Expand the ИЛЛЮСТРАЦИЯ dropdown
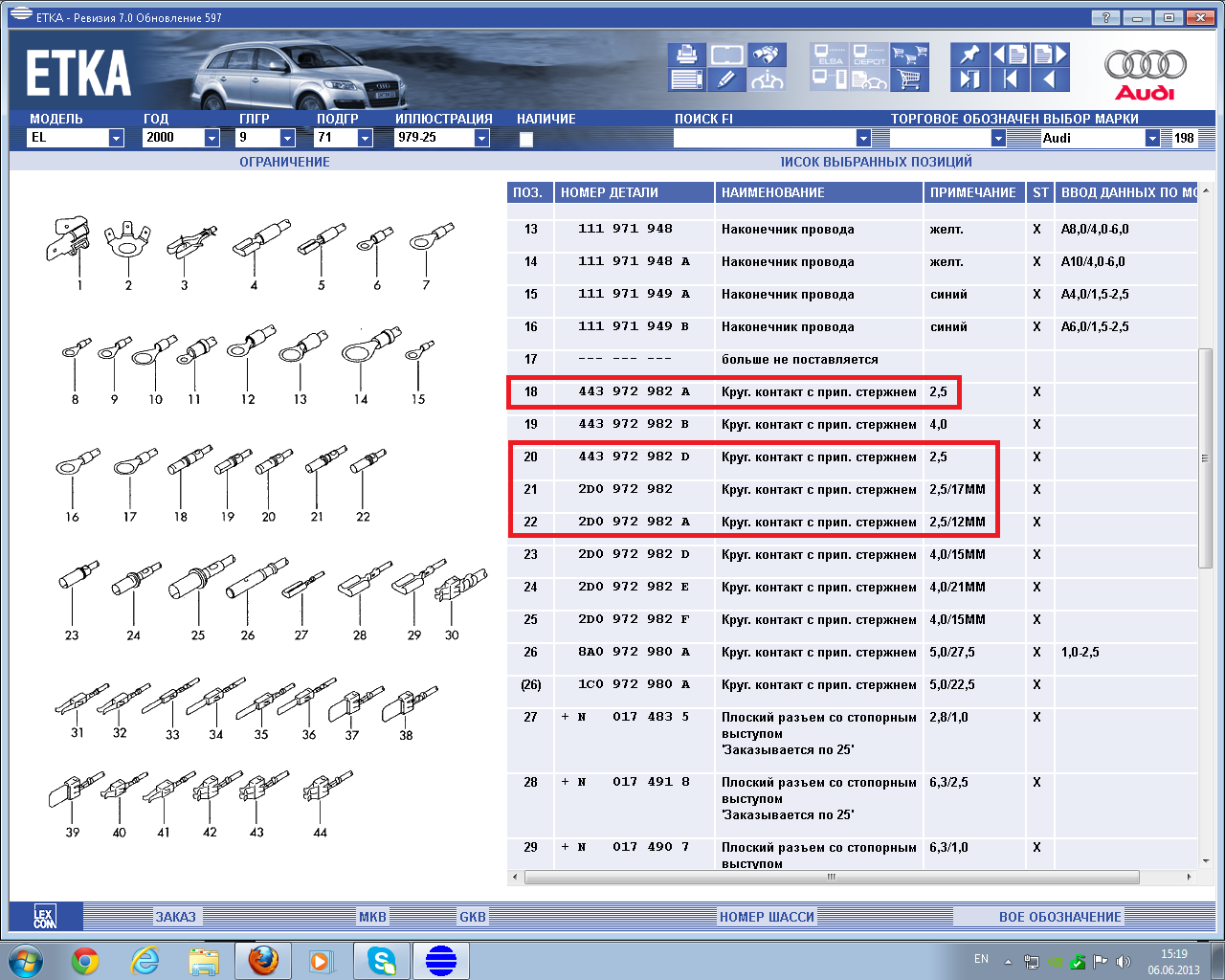 [481, 138]
